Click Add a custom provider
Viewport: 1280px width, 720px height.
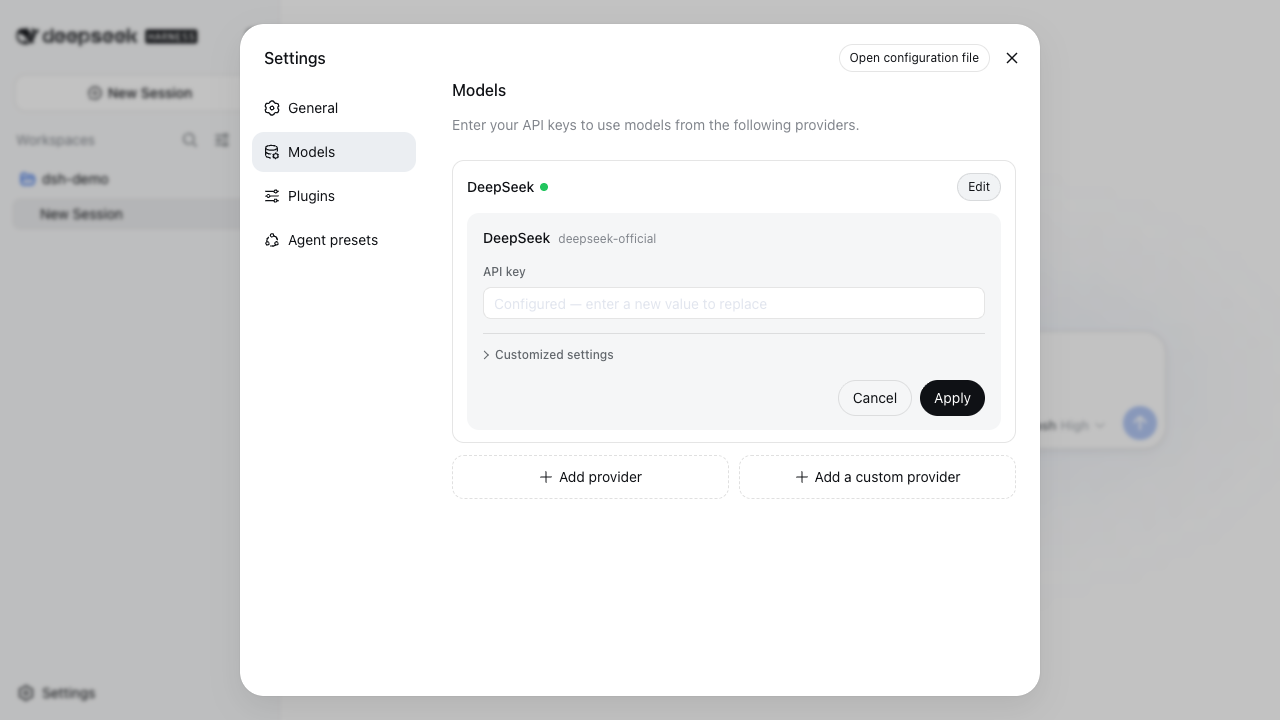click(877, 477)
